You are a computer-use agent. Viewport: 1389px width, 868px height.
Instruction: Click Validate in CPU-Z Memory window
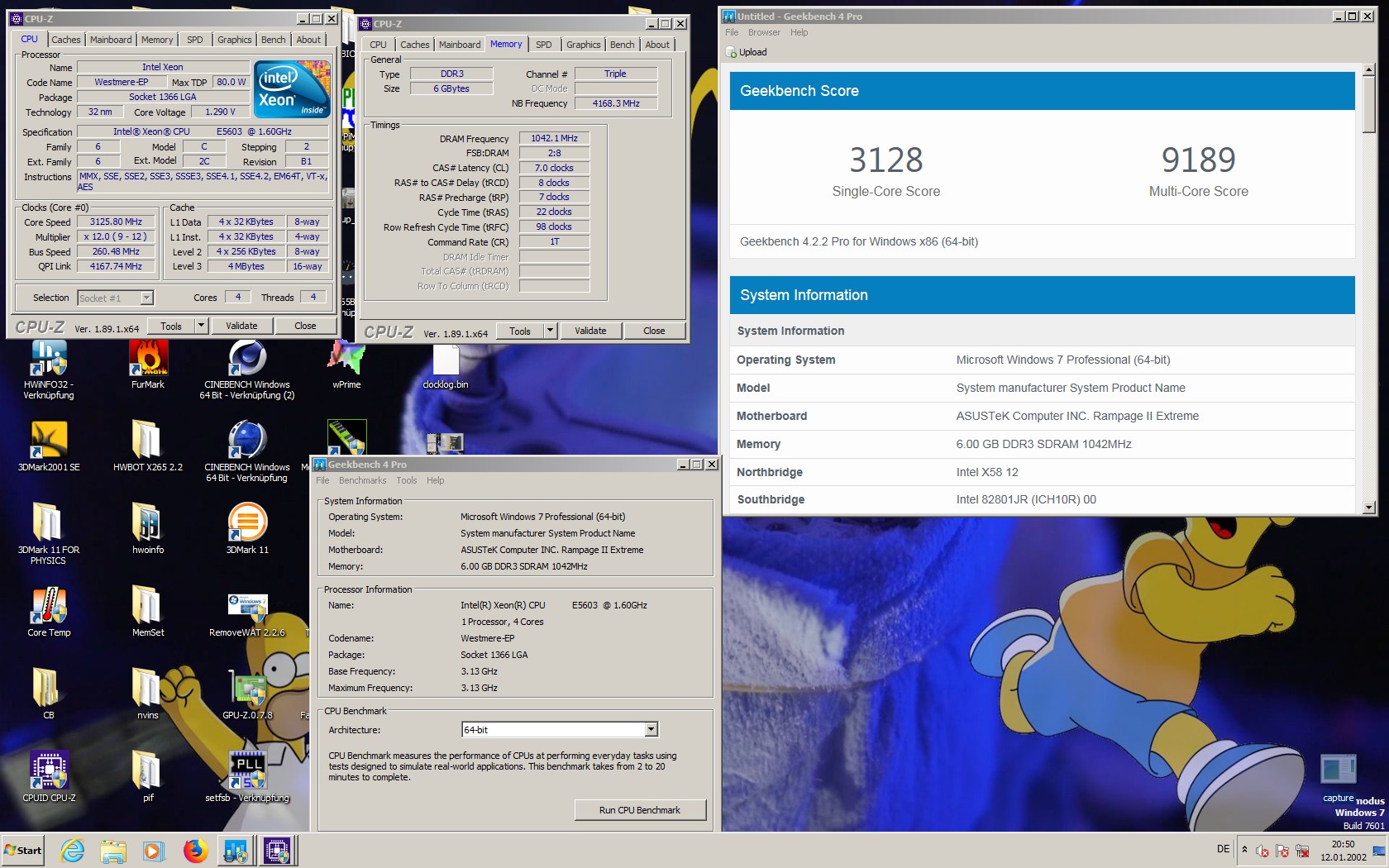590,331
